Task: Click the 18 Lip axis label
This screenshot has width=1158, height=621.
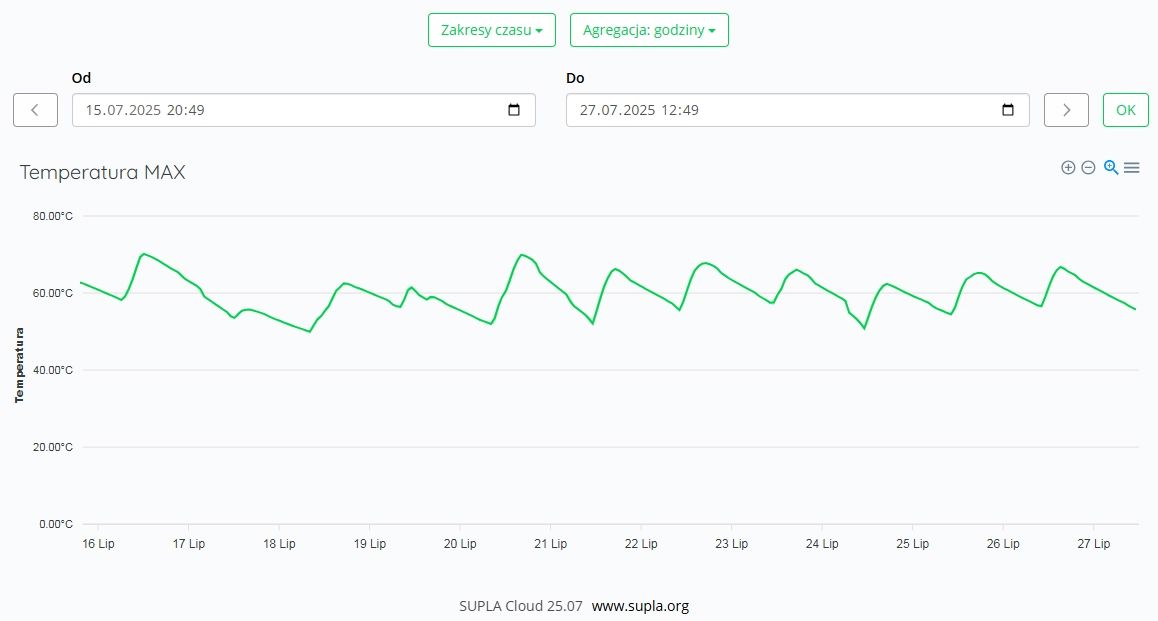Action: (x=279, y=543)
